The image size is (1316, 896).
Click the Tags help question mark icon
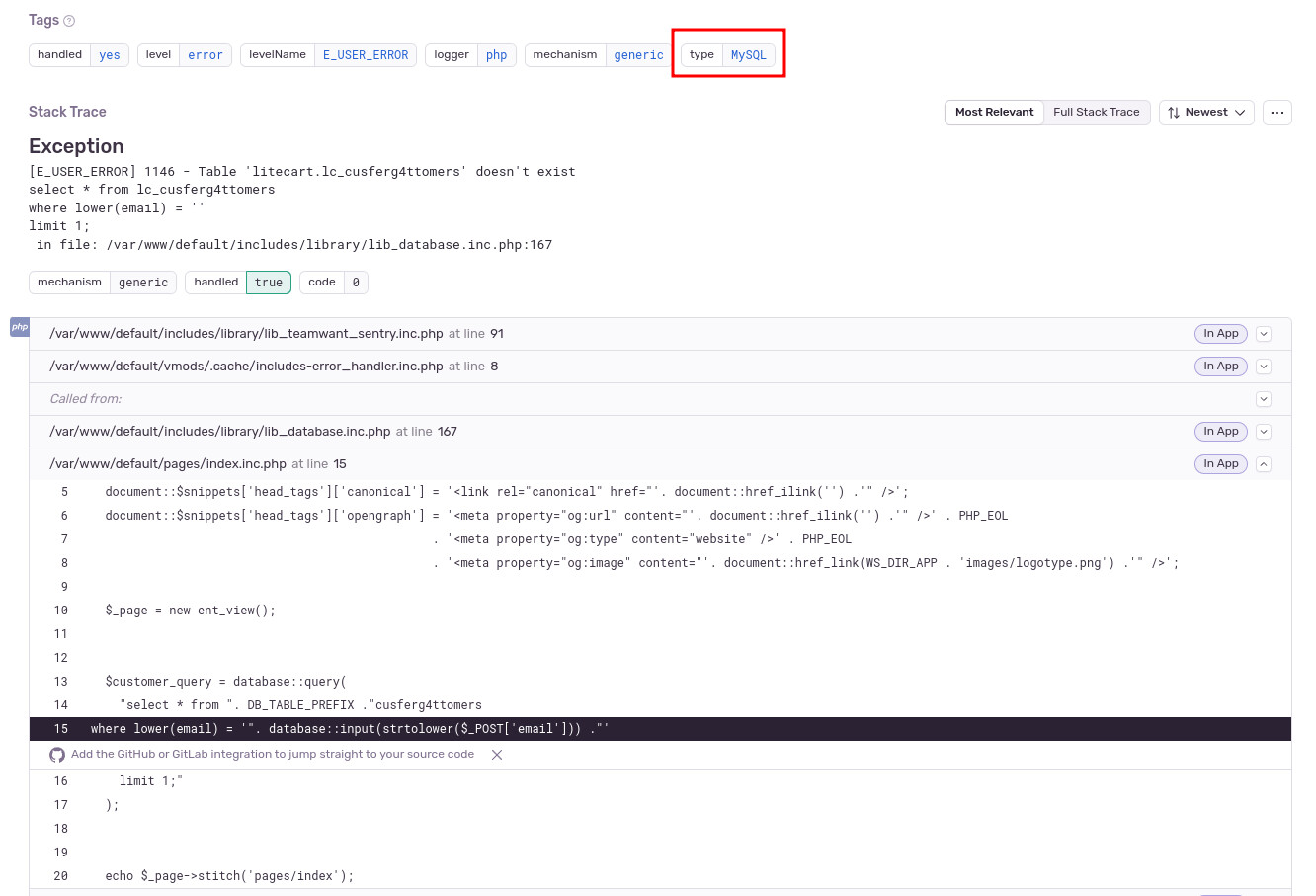69,21
